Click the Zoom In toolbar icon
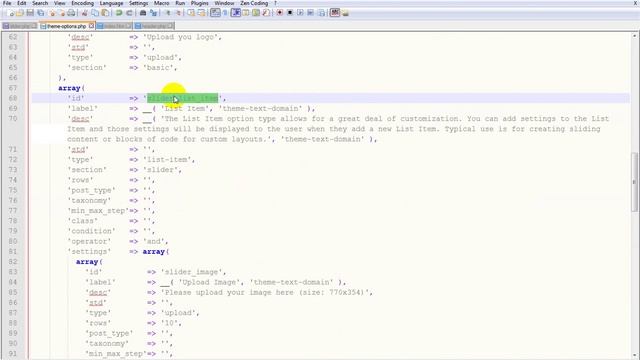This screenshot has width=640, height=360. click(x=168, y=13)
